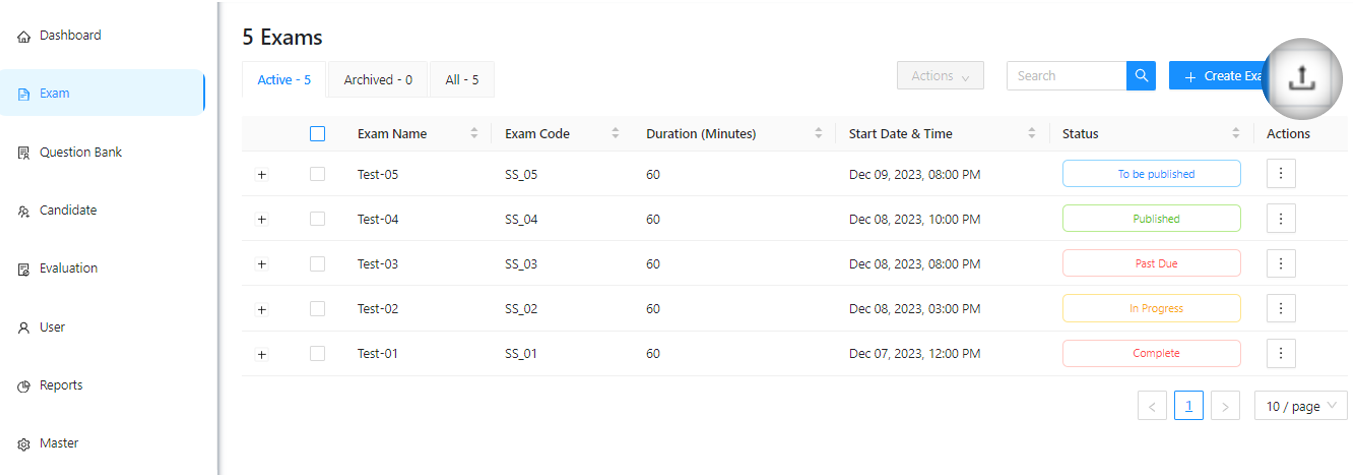The width and height of the screenshot is (1353, 475).
Task: Expand the Test-04 row details
Action: (262, 219)
